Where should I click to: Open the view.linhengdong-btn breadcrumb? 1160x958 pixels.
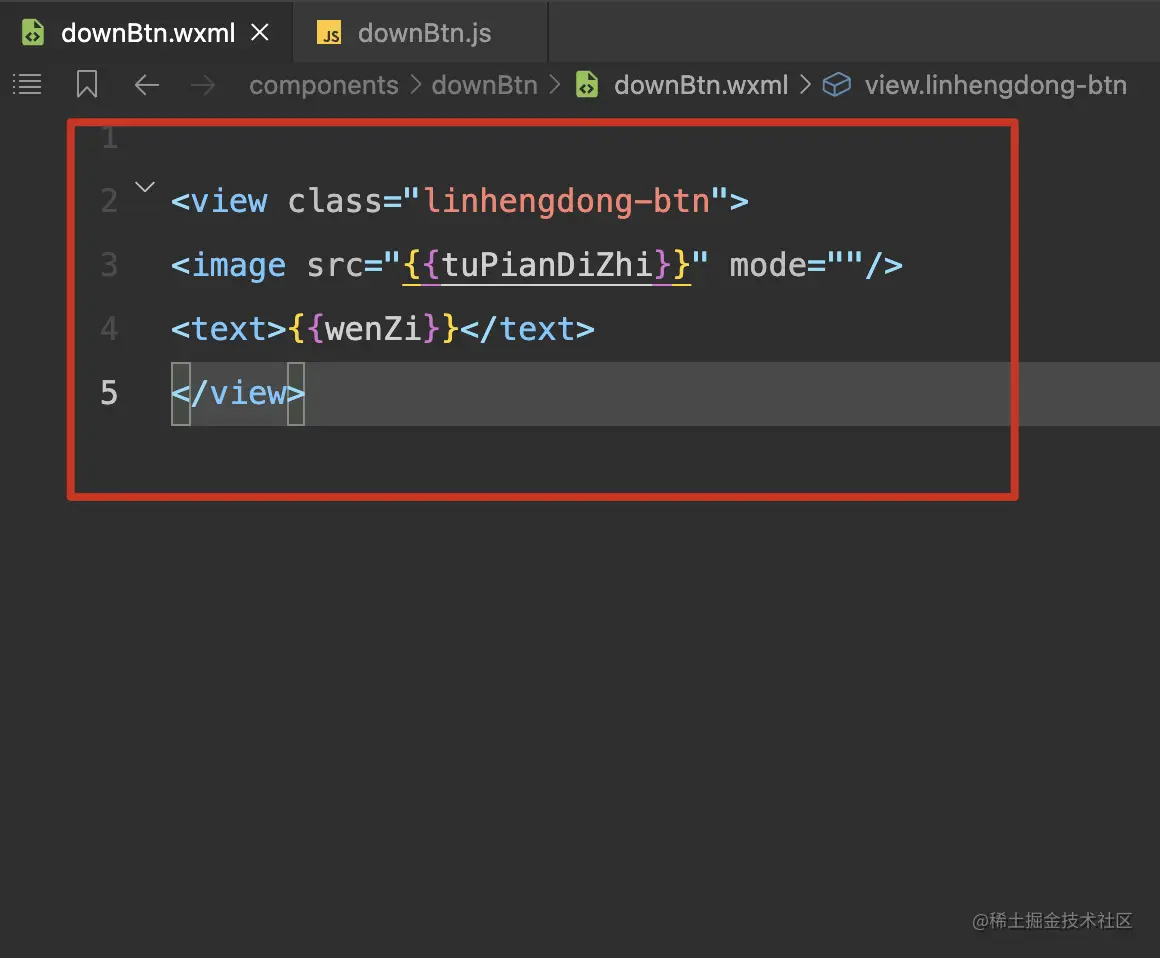coord(996,86)
